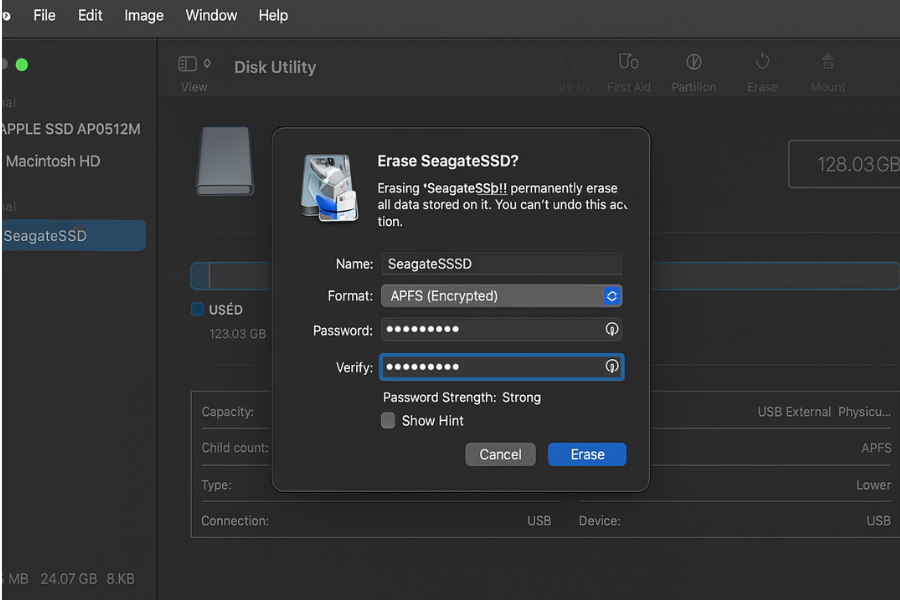Click the Mount icon in the toolbar
Viewport: 900px width, 600px height.
pos(827,68)
